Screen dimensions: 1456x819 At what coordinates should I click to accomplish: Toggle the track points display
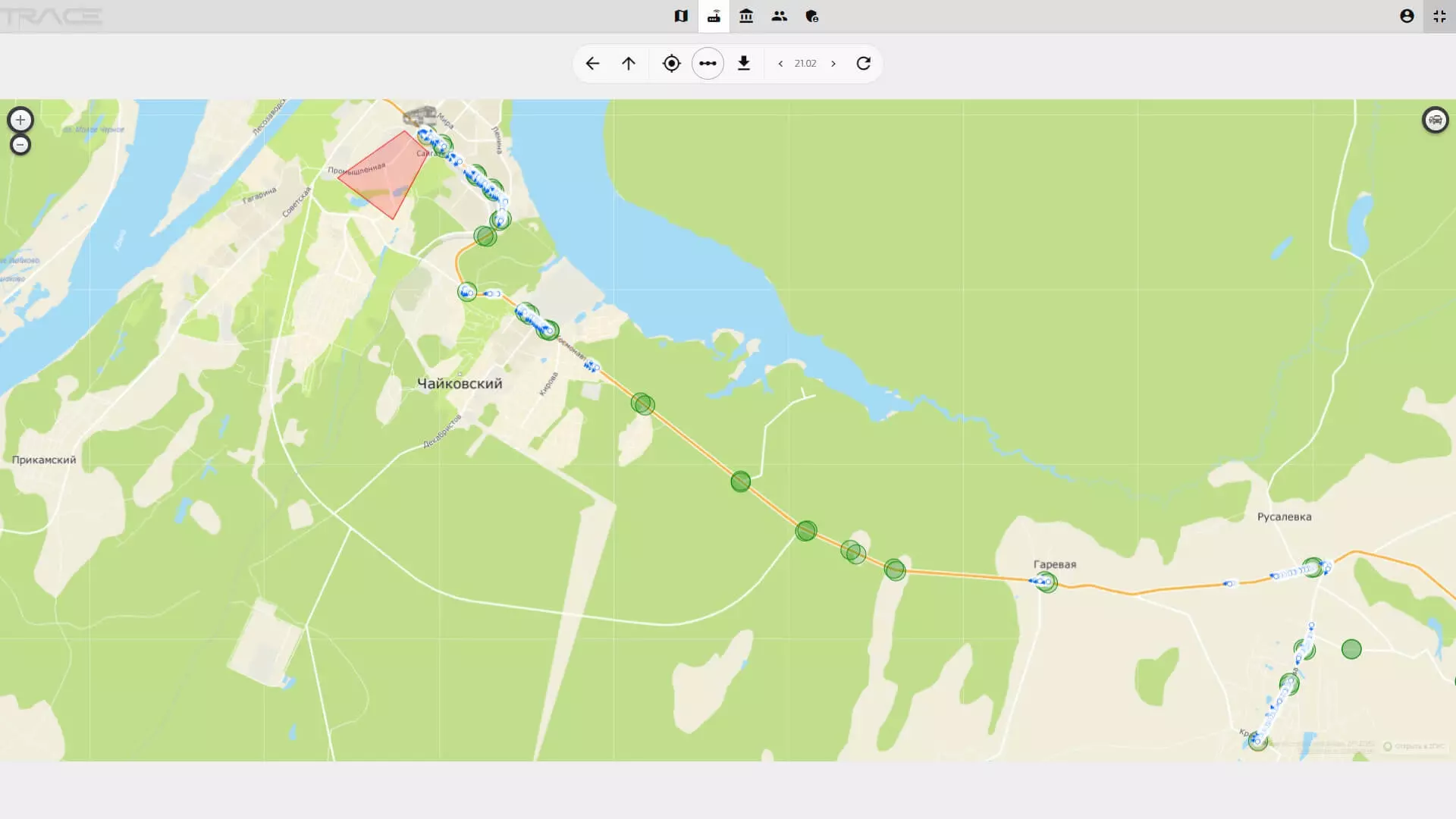tap(708, 64)
